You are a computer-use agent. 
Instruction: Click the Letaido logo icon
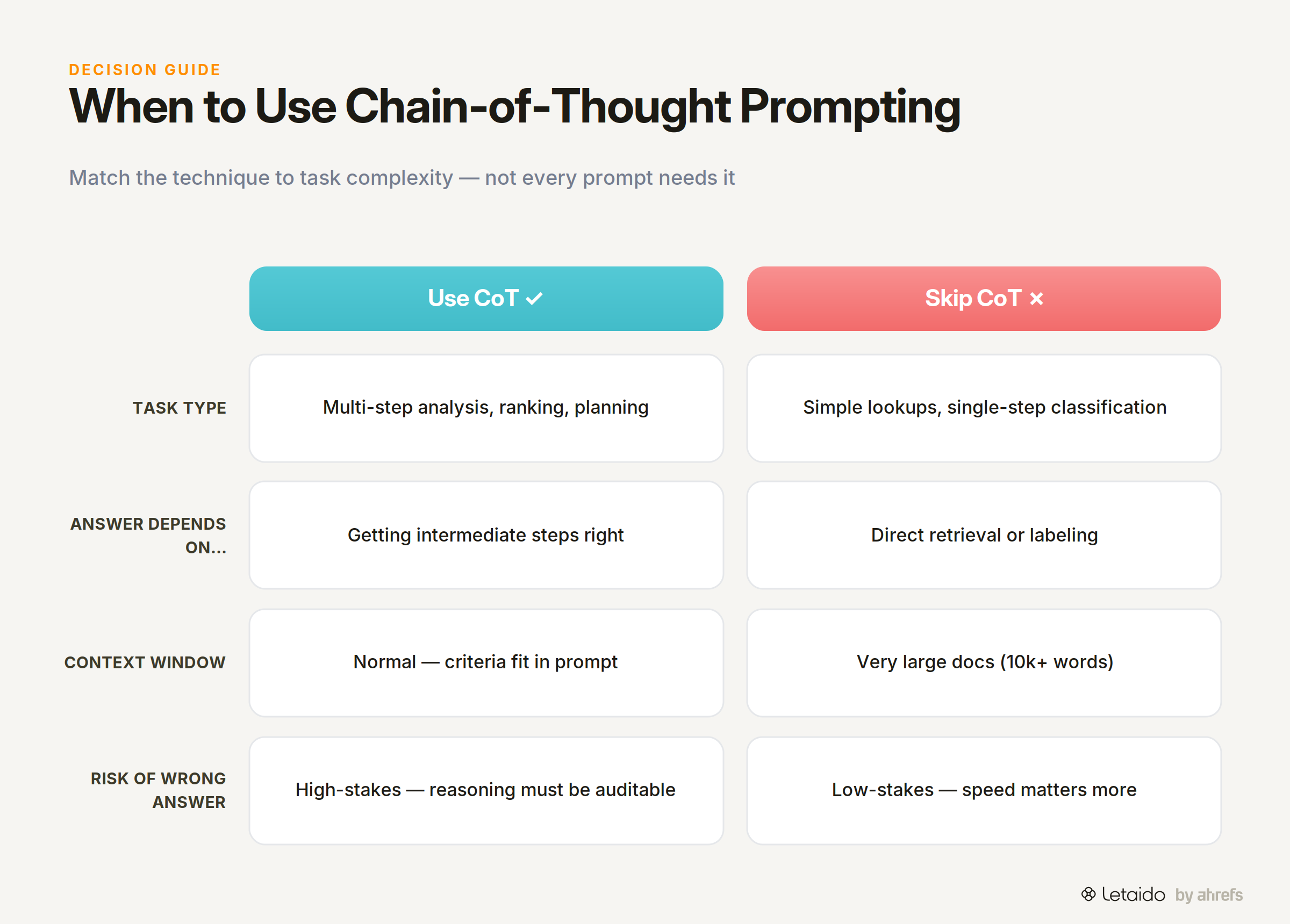tap(1088, 894)
